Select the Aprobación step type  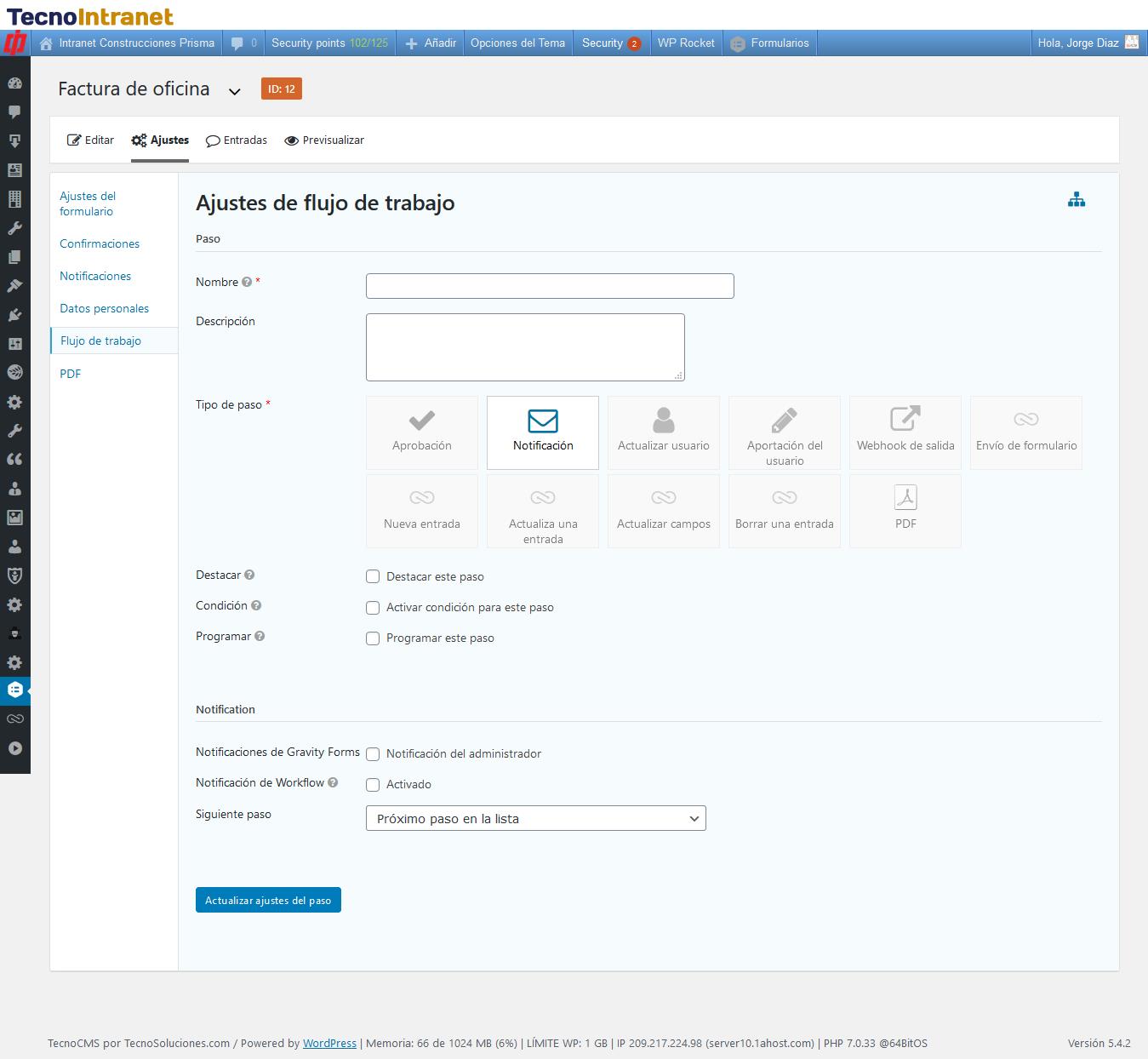tap(422, 432)
